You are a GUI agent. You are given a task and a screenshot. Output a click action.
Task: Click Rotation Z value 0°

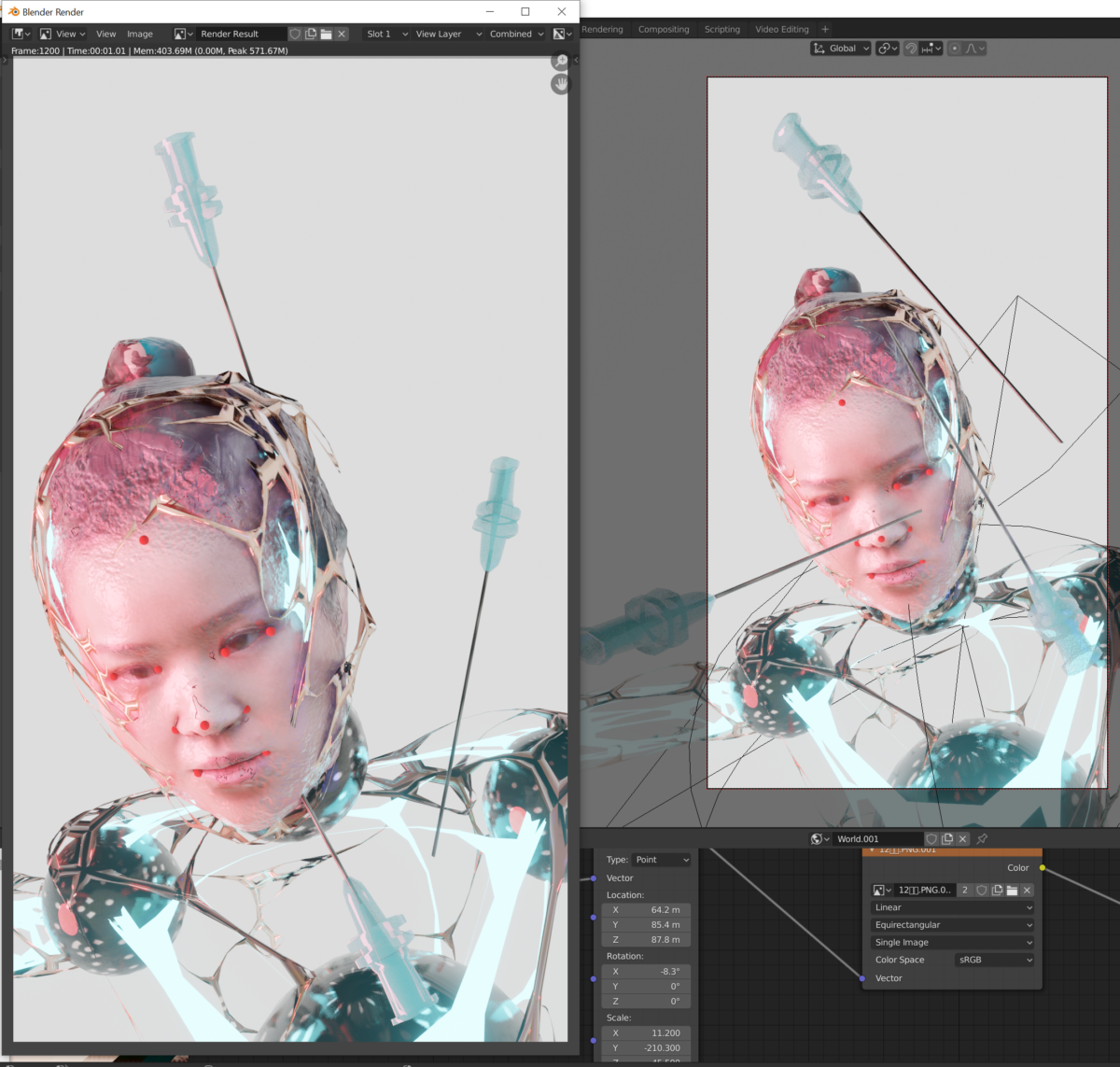(x=647, y=1002)
